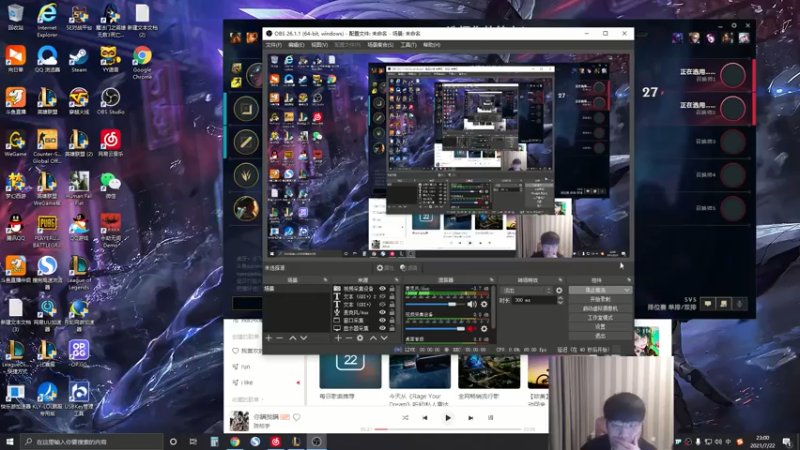
Task: Pop out the Controls dock panel
Action: click(629, 280)
